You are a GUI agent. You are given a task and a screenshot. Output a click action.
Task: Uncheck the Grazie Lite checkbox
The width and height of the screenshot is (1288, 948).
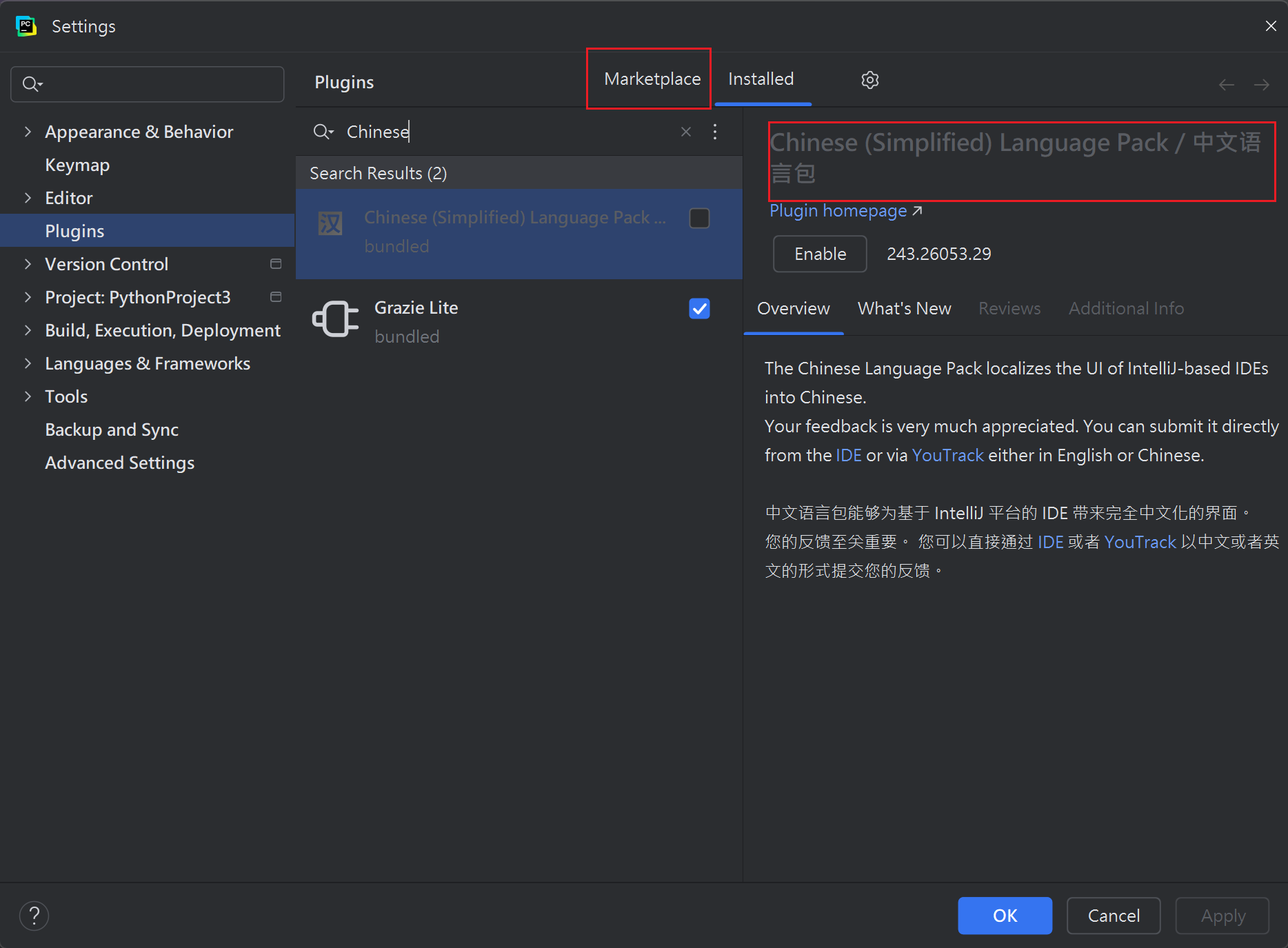pyautogui.click(x=699, y=309)
